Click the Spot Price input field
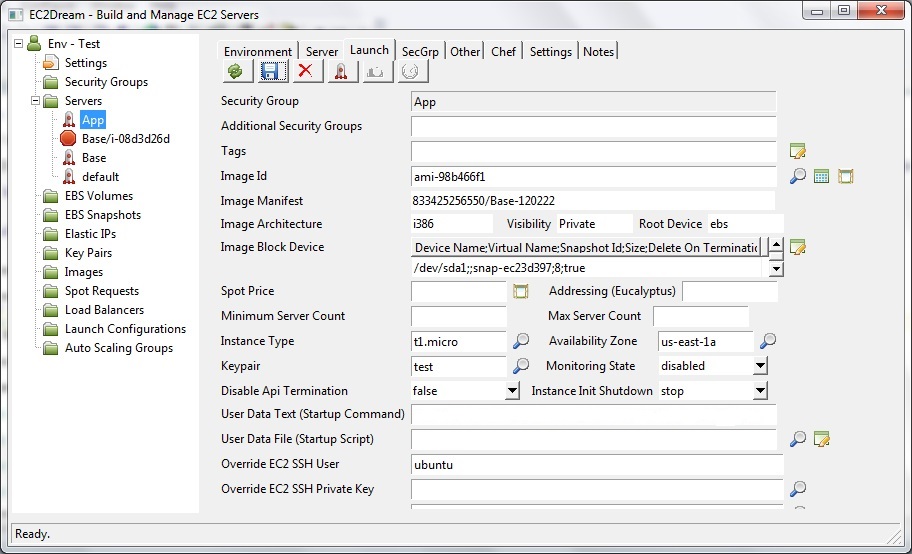This screenshot has height=554, width=912. [x=459, y=292]
